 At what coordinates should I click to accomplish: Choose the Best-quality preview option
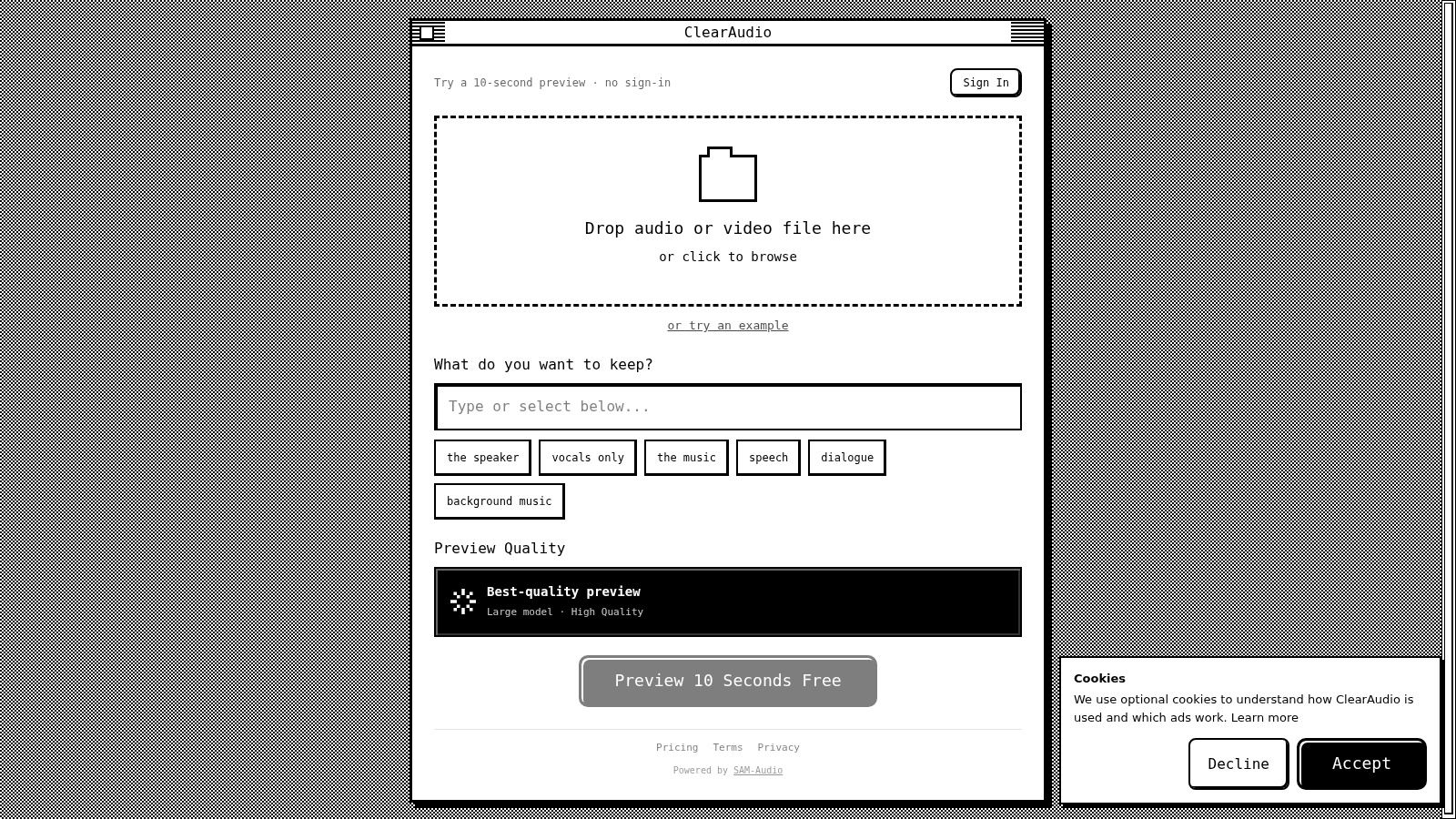pyautogui.click(x=728, y=602)
